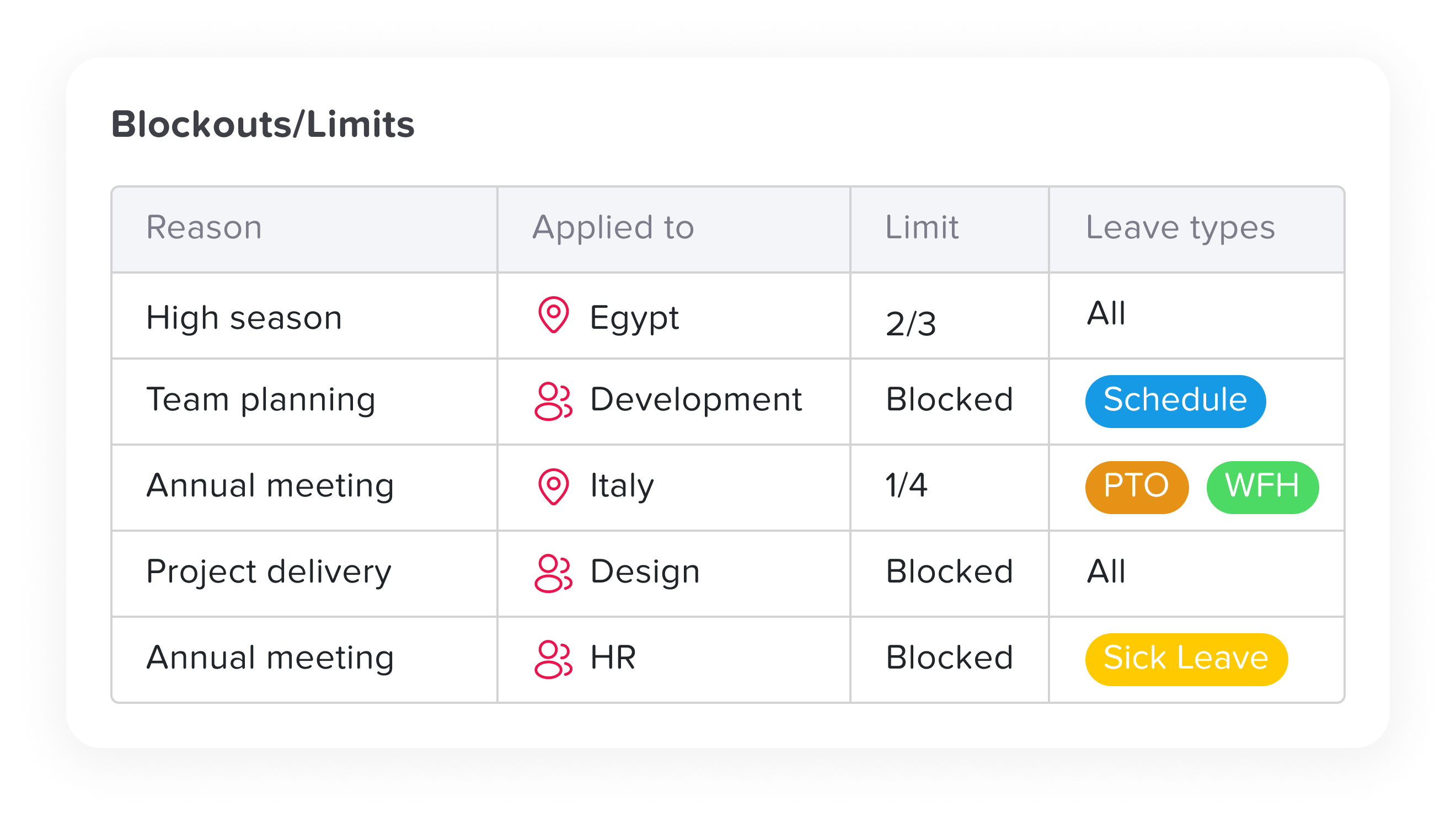This screenshot has width=1456, height=823.
Task: Click the location pin icon beside Italy
Action: pos(553,487)
